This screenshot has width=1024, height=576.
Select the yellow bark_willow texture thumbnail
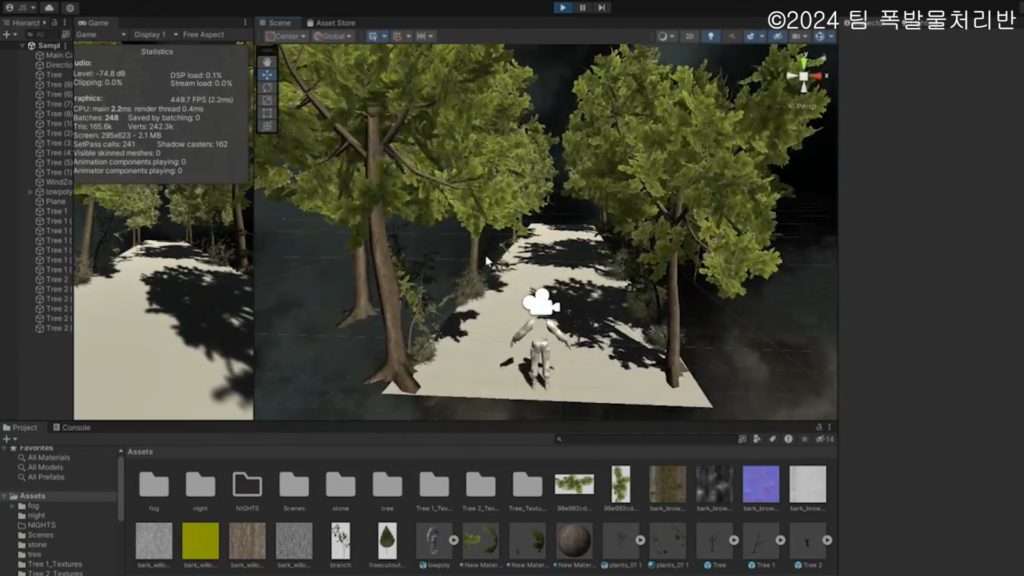pyautogui.click(x=200, y=540)
